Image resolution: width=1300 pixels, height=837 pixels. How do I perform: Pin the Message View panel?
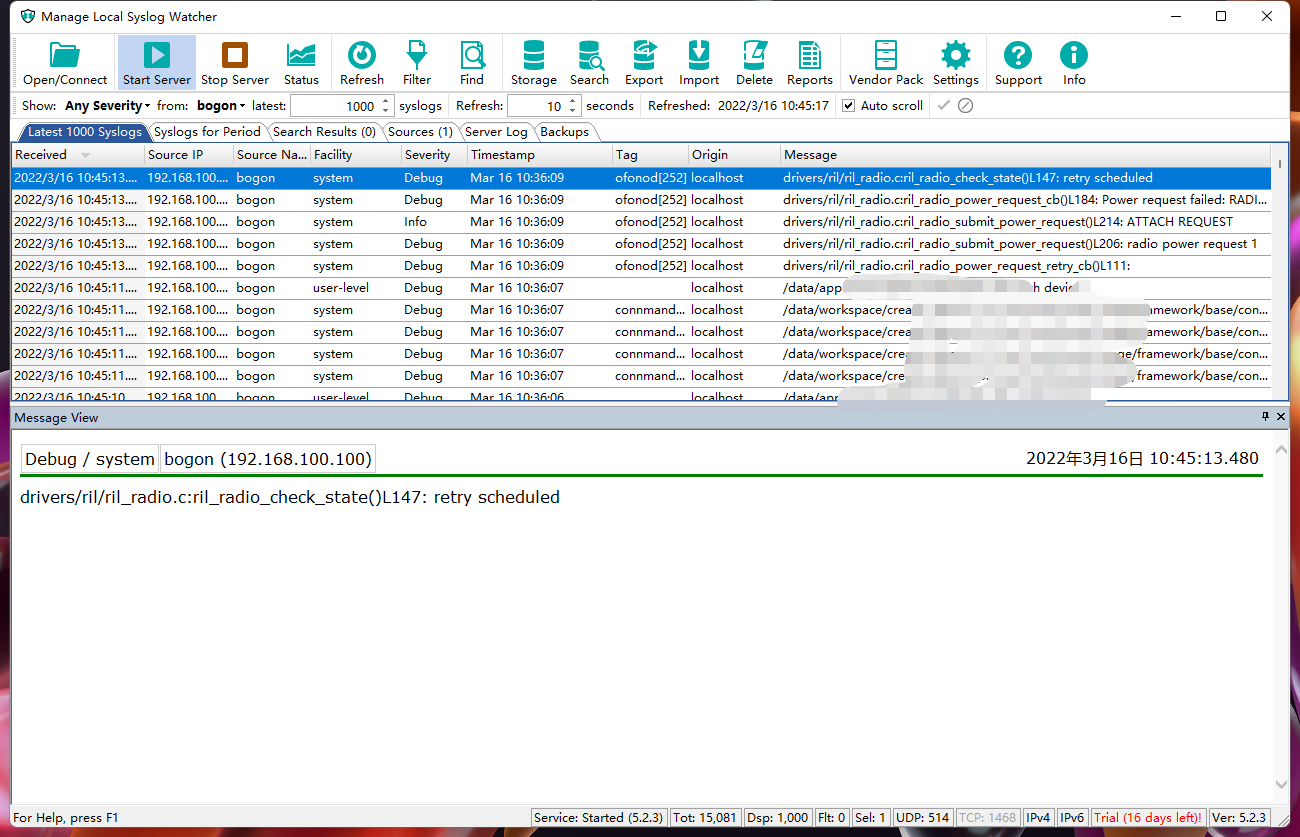(1264, 417)
